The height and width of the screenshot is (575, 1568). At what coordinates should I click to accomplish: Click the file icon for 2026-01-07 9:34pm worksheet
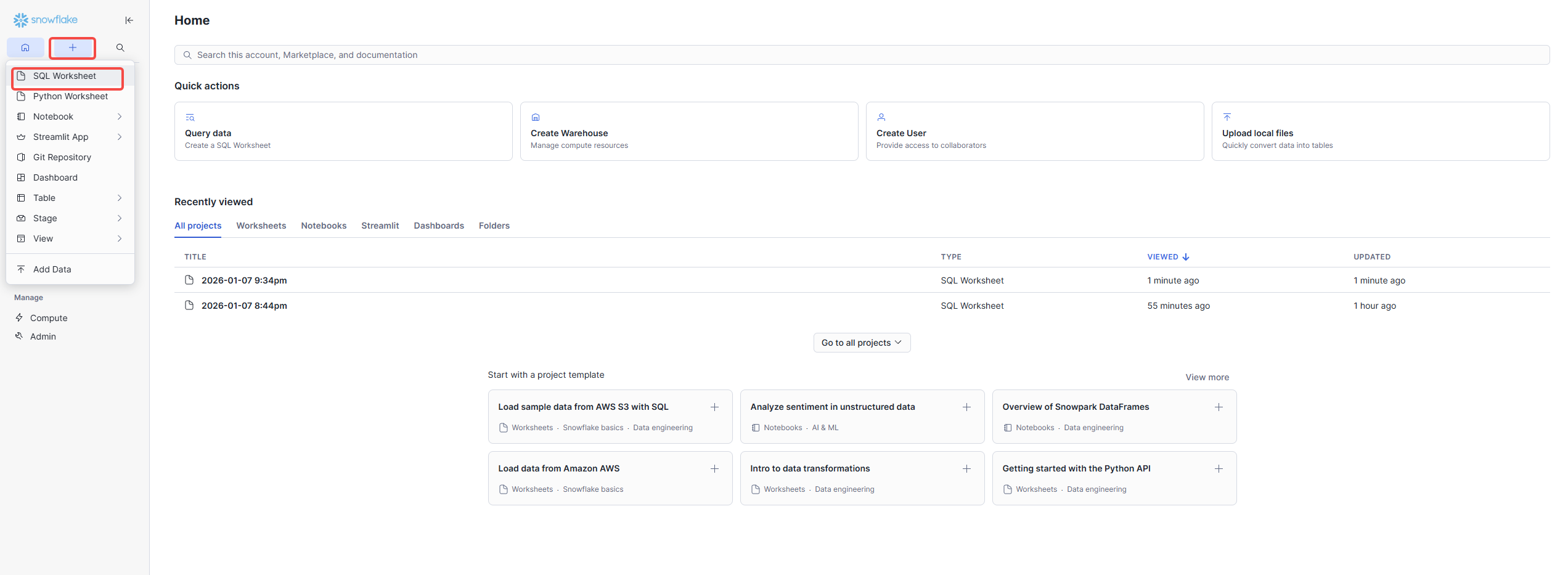189,280
